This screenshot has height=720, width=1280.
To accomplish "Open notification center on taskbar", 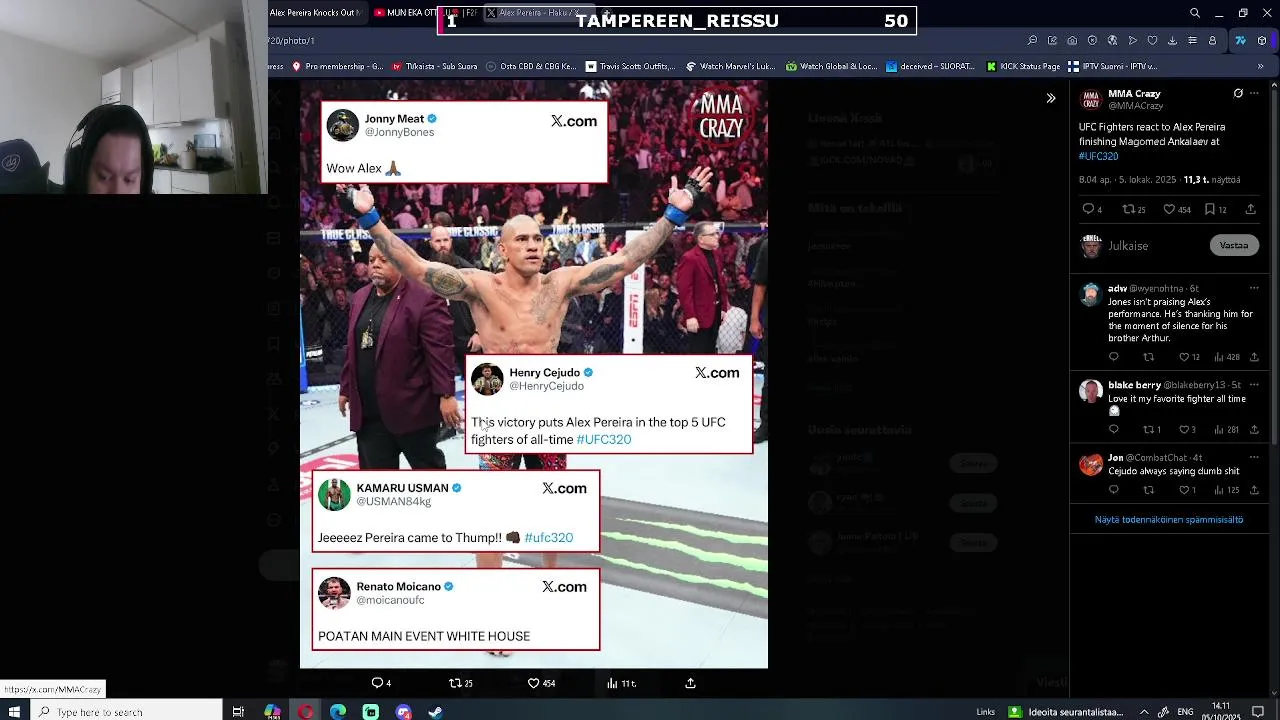I will pos(1258,712).
